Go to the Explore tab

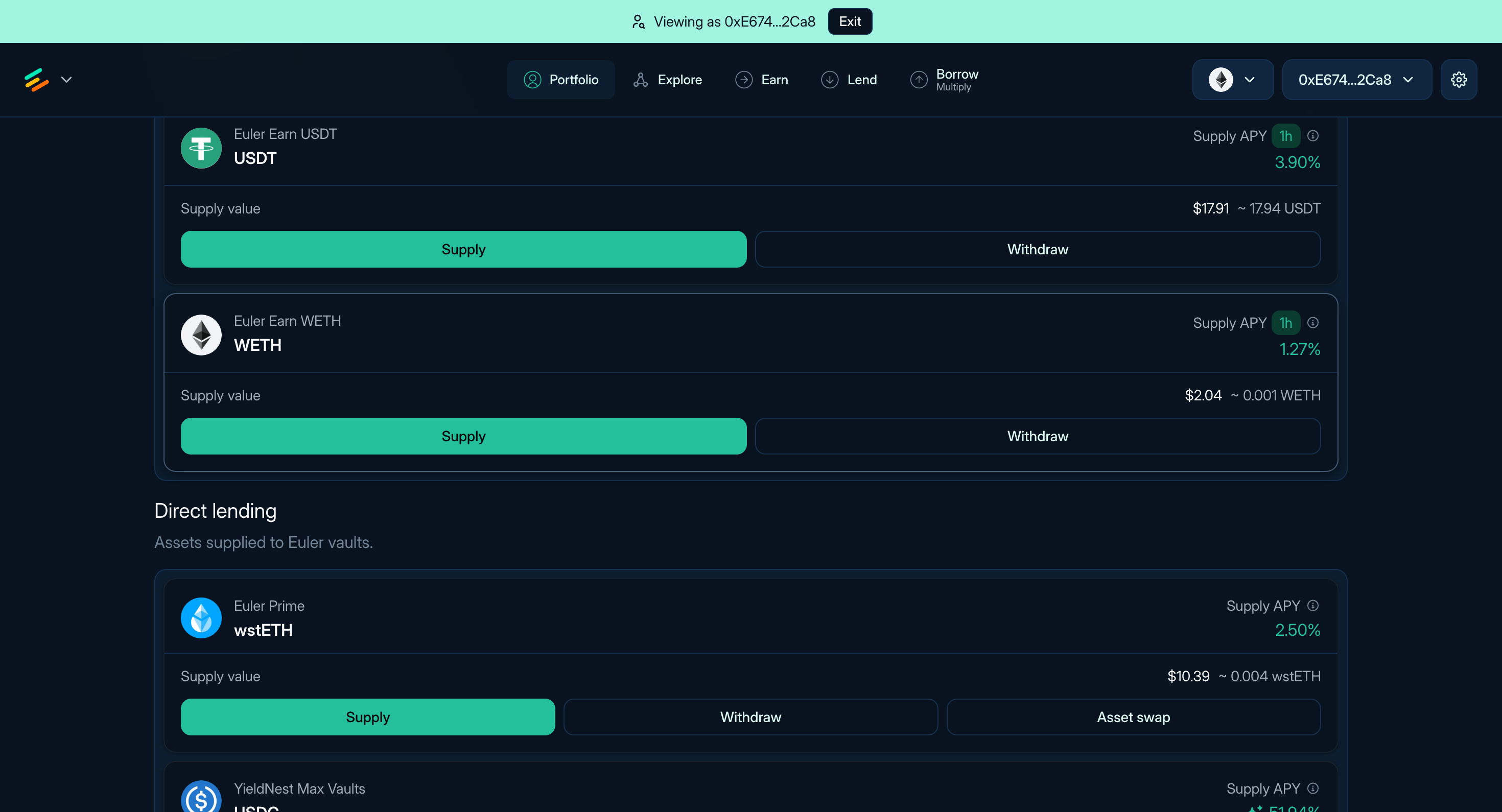click(x=667, y=80)
